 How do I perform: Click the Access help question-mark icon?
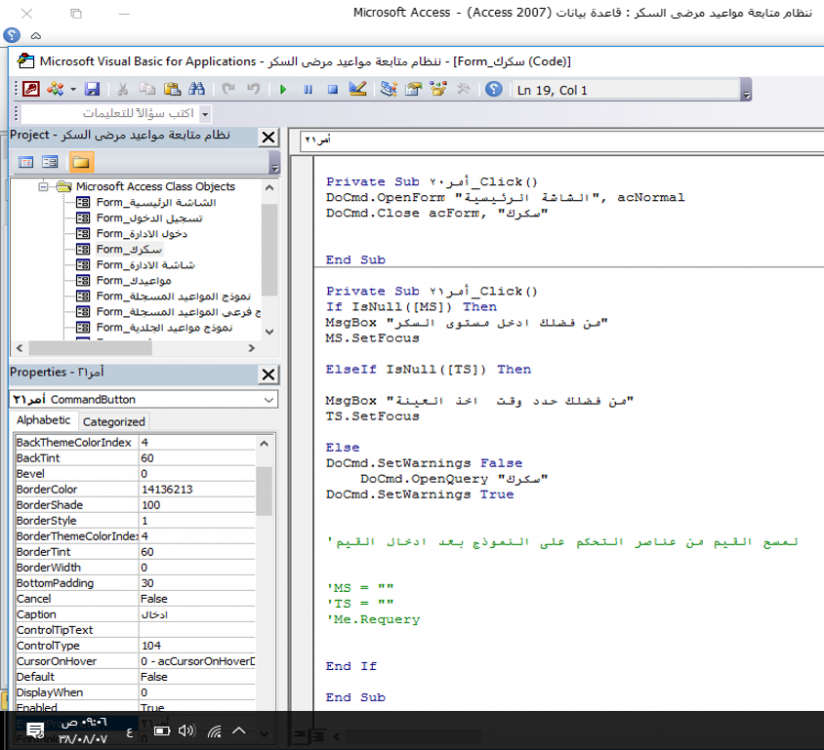(12, 35)
